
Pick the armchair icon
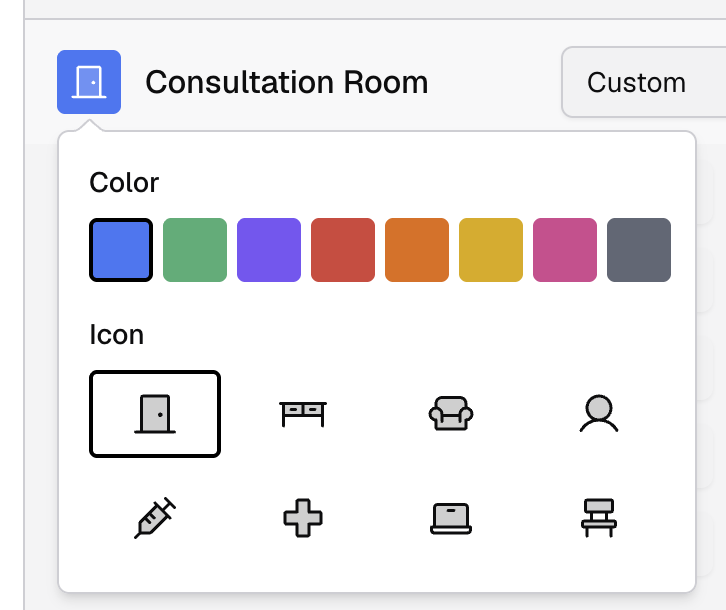point(450,413)
